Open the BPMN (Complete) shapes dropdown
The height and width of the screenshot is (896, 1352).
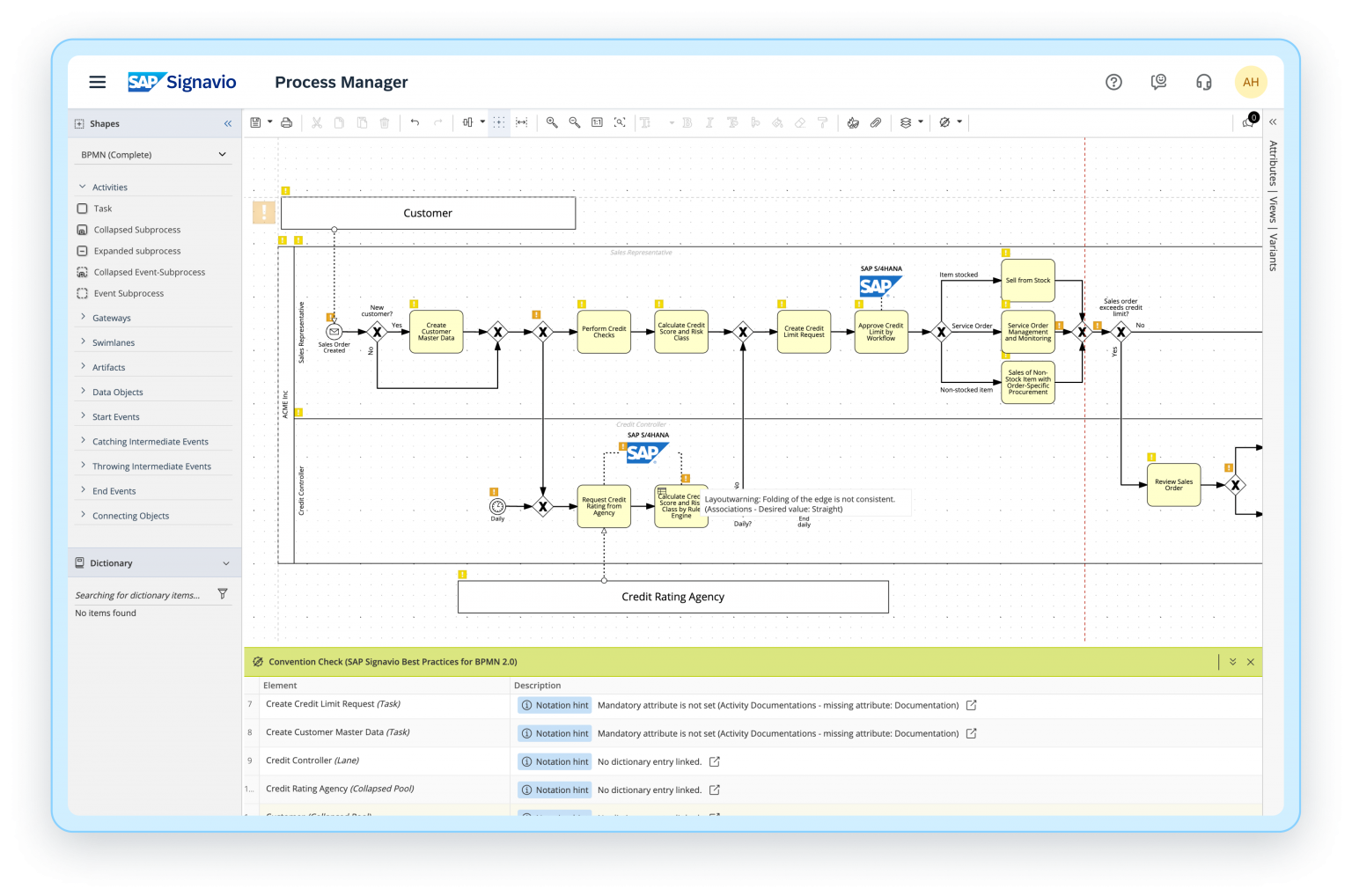pyautogui.click(x=152, y=154)
